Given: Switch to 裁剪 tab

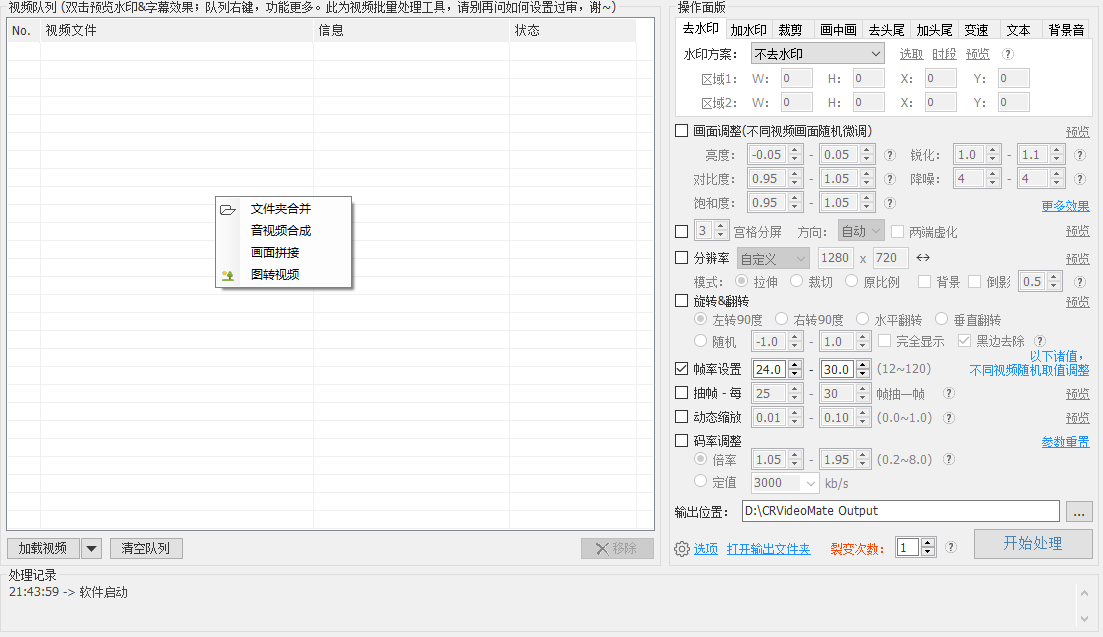Looking at the screenshot, I should click(x=790, y=30).
